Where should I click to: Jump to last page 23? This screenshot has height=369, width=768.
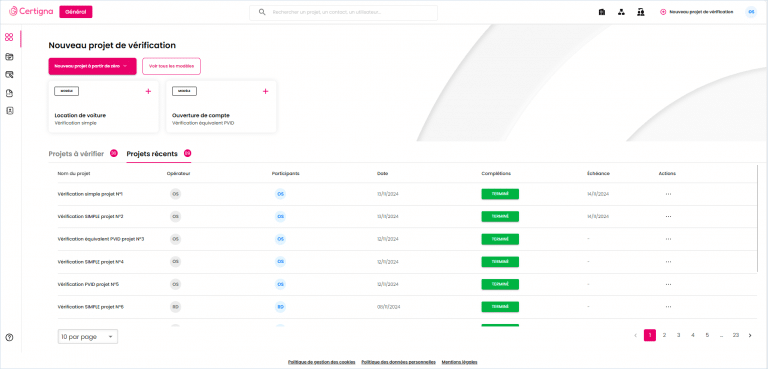736,336
